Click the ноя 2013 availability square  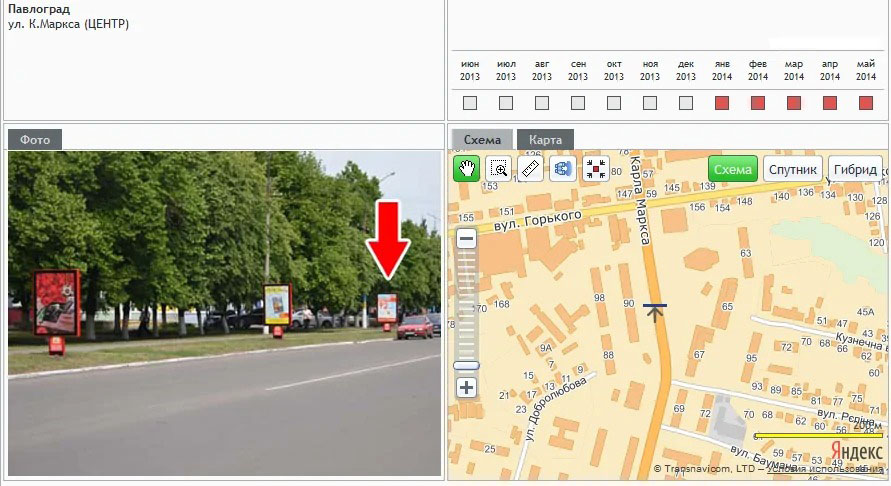(x=650, y=103)
